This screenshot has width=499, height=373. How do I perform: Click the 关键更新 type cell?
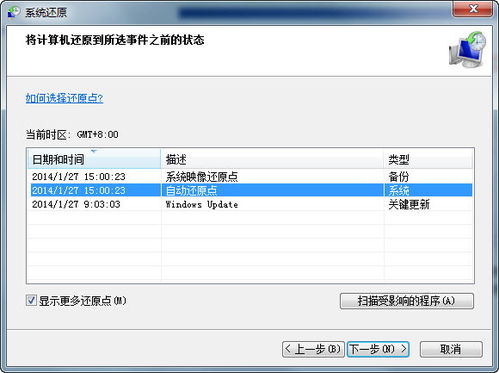[x=409, y=204]
